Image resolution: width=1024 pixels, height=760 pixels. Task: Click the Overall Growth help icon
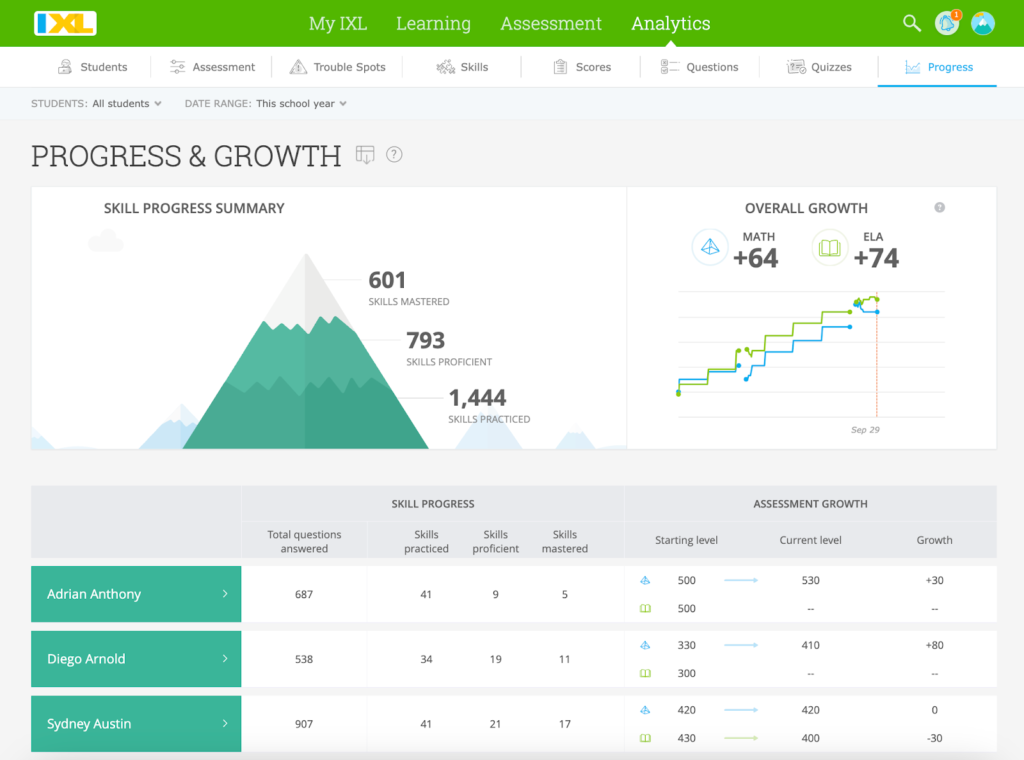tap(939, 208)
